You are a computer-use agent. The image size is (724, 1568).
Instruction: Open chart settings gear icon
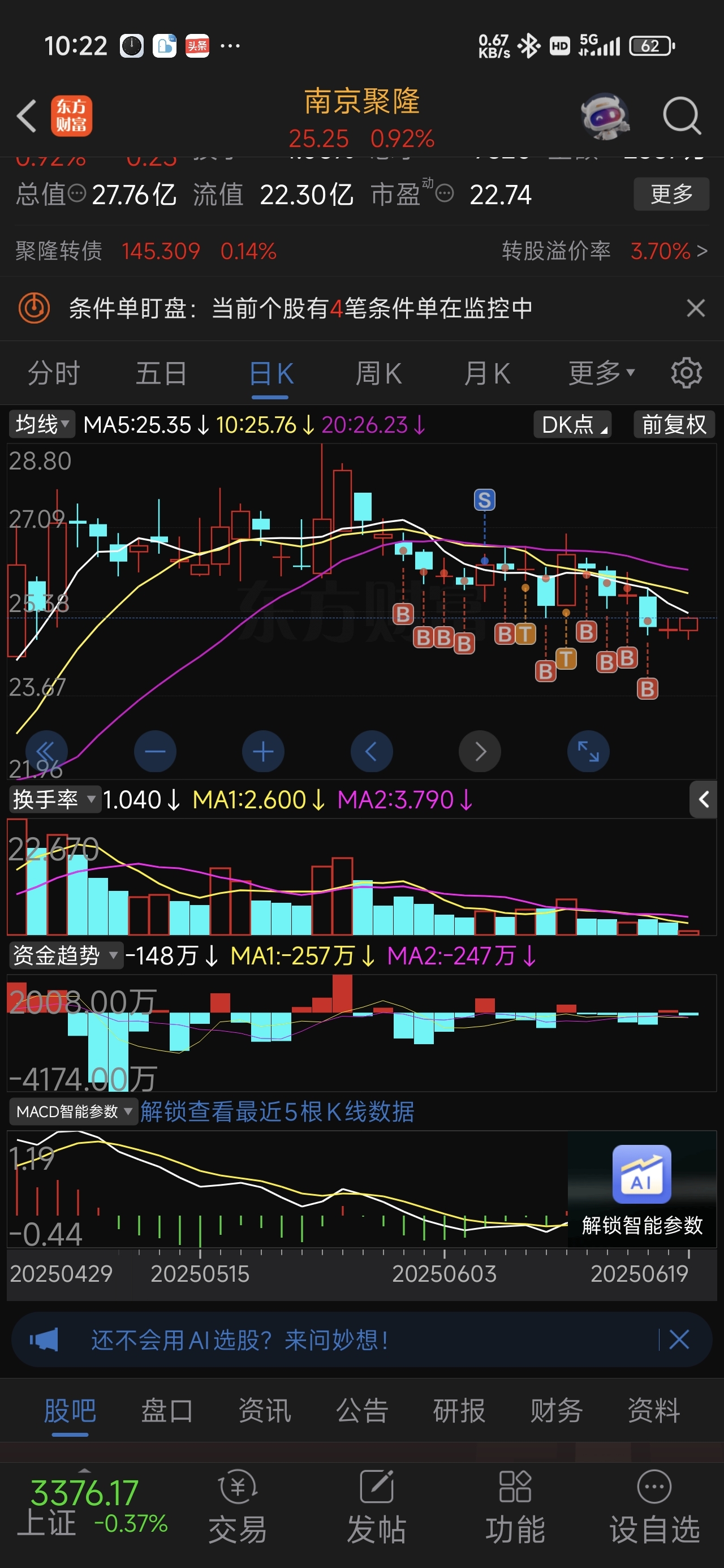point(686,373)
